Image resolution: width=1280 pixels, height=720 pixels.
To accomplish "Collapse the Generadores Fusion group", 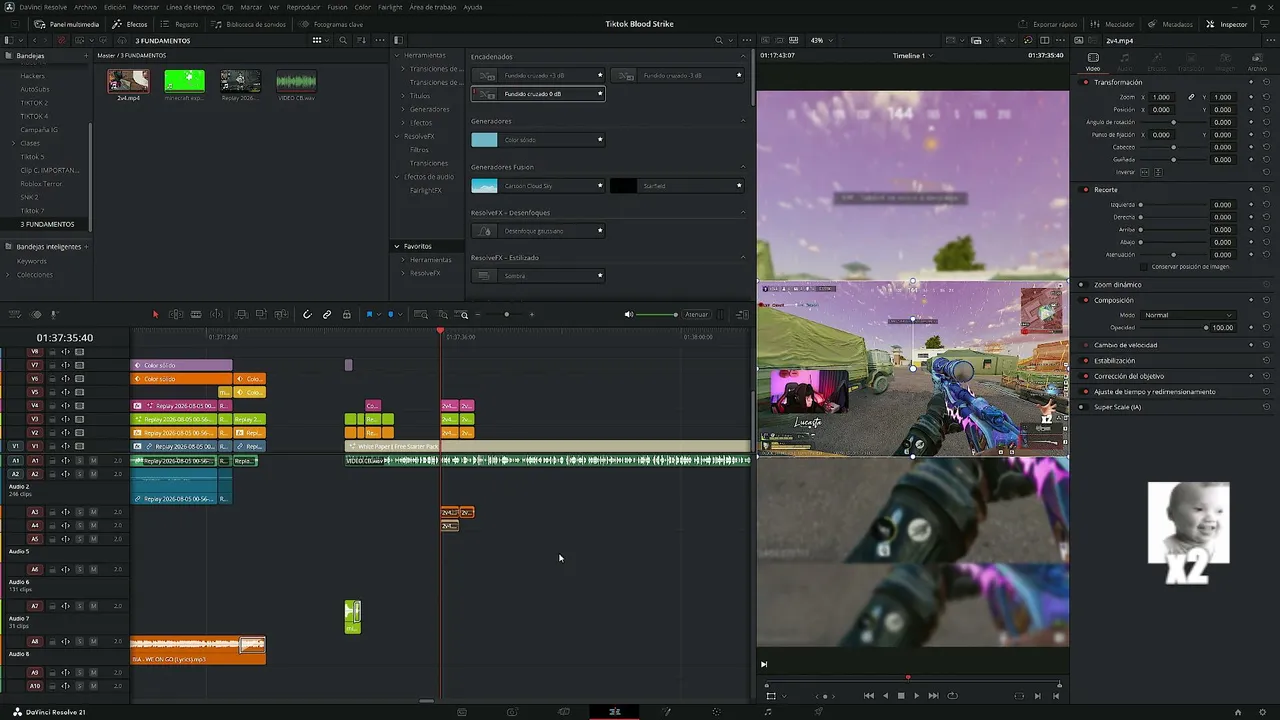I will click(743, 167).
